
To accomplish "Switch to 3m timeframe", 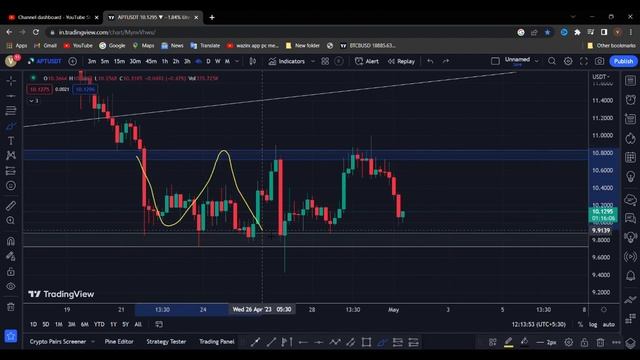I will [92, 61].
